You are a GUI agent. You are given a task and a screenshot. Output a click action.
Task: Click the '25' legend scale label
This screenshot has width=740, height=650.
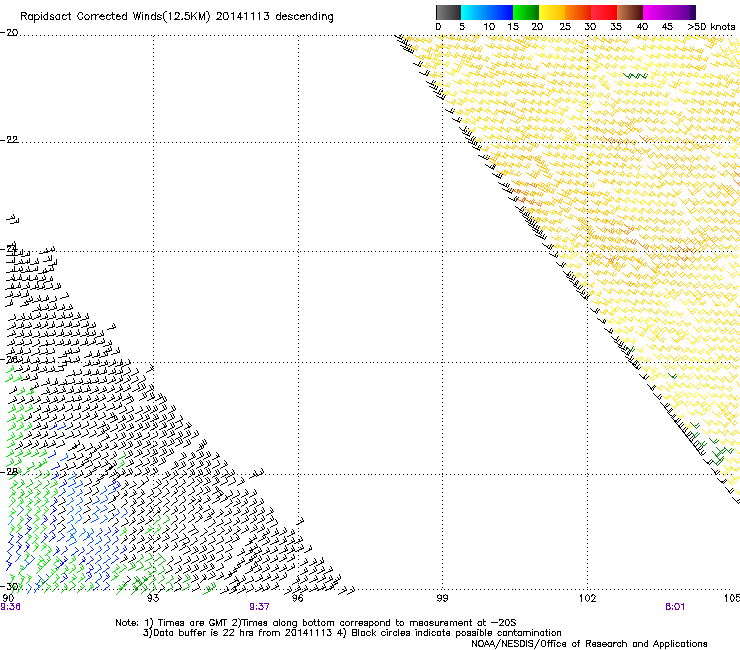coord(565,27)
